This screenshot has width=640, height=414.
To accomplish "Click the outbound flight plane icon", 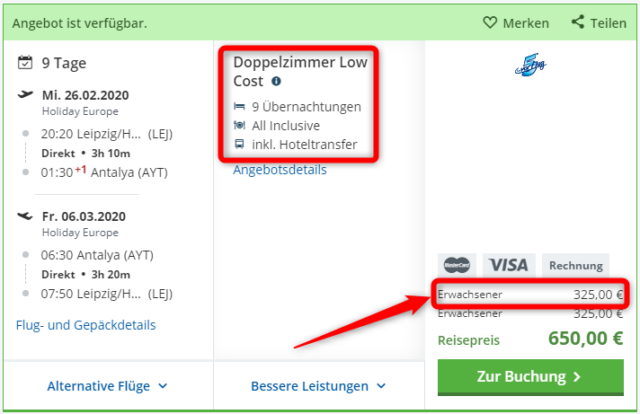I will [x=25, y=94].
